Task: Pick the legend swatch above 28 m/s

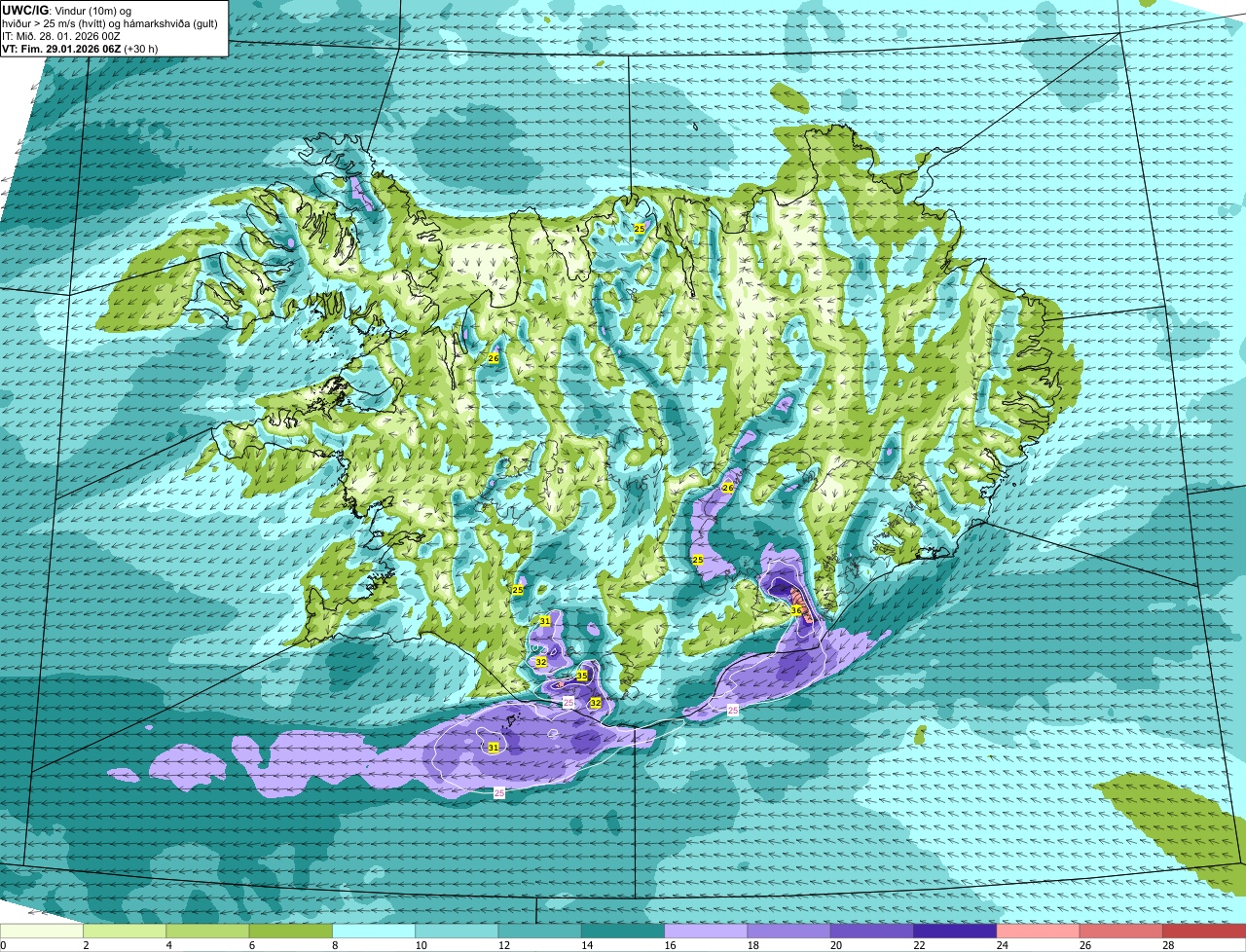Action: pos(1204,931)
